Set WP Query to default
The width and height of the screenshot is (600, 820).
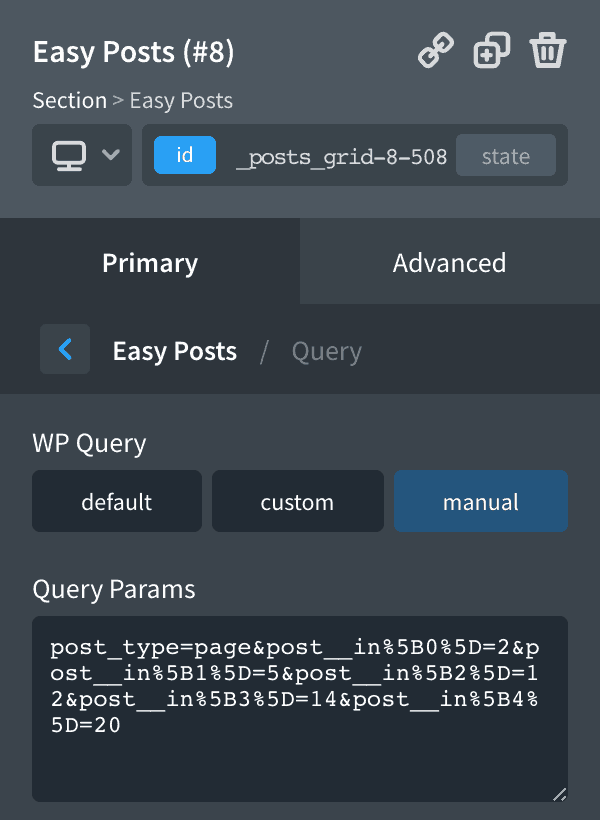point(117,501)
